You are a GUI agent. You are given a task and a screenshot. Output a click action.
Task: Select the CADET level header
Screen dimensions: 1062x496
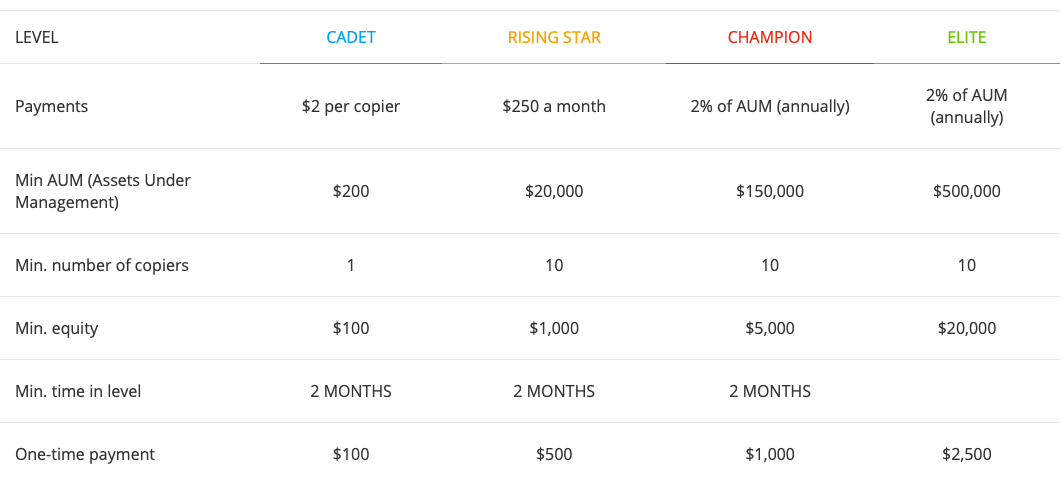click(x=350, y=38)
